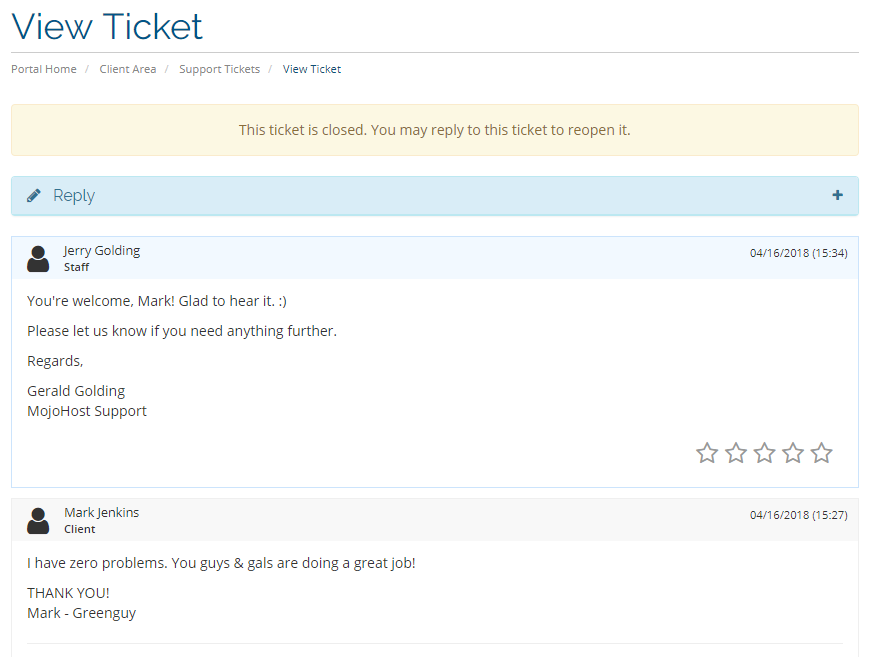The height and width of the screenshot is (657, 873).
Task: Open the Reply section header
Action: [x=74, y=196]
